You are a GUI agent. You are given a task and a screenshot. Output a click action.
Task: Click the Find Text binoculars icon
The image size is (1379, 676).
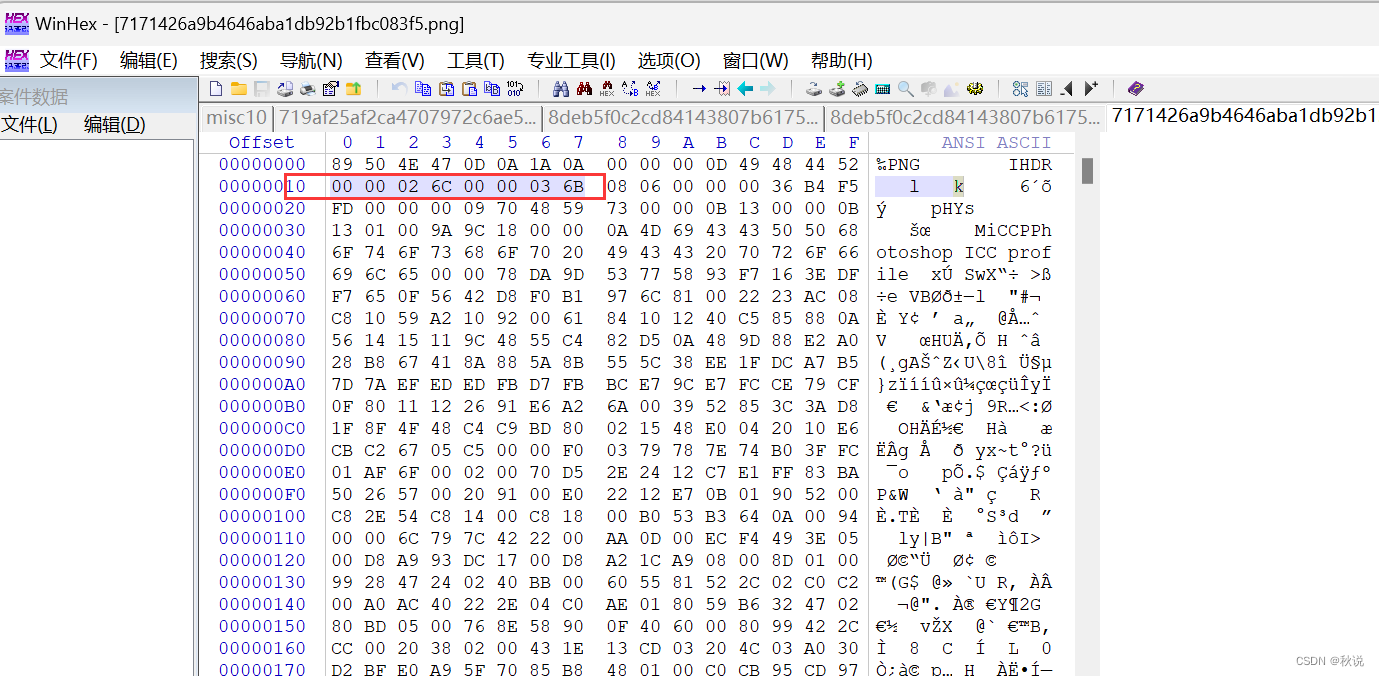click(x=561, y=88)
